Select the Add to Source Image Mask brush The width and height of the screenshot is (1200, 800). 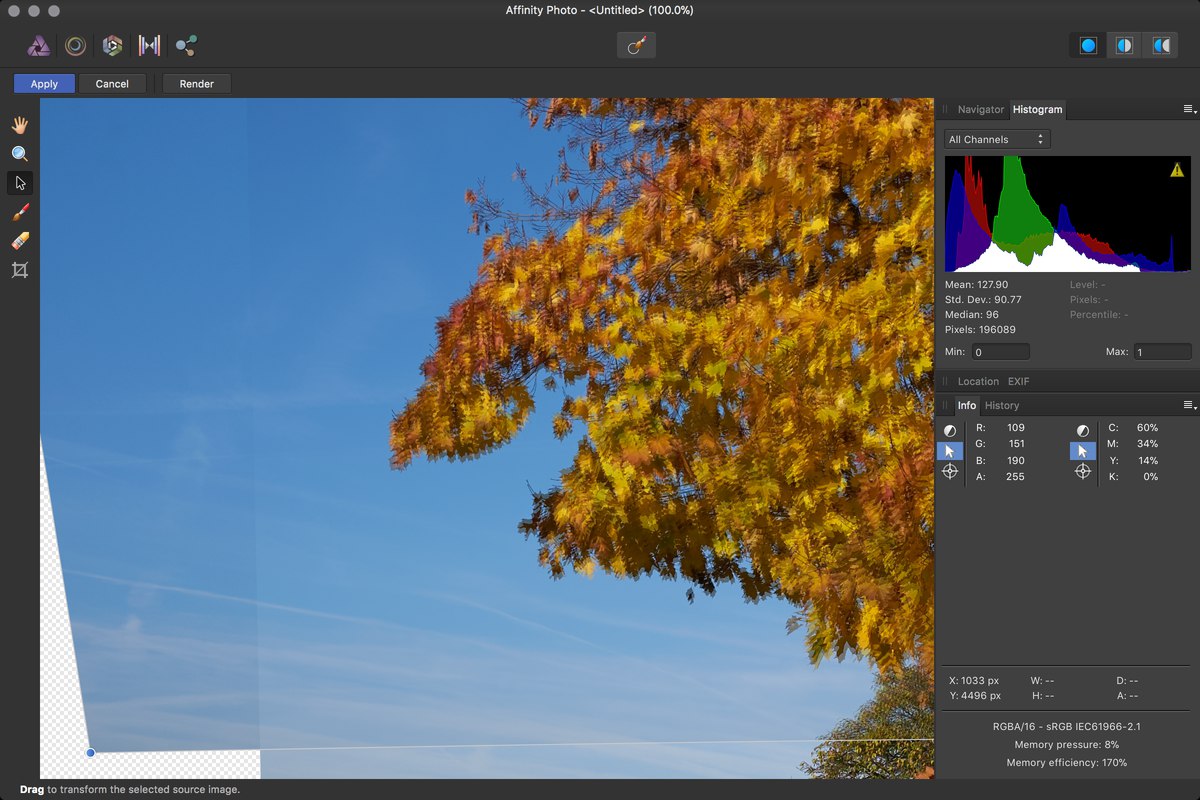[20, 212]
